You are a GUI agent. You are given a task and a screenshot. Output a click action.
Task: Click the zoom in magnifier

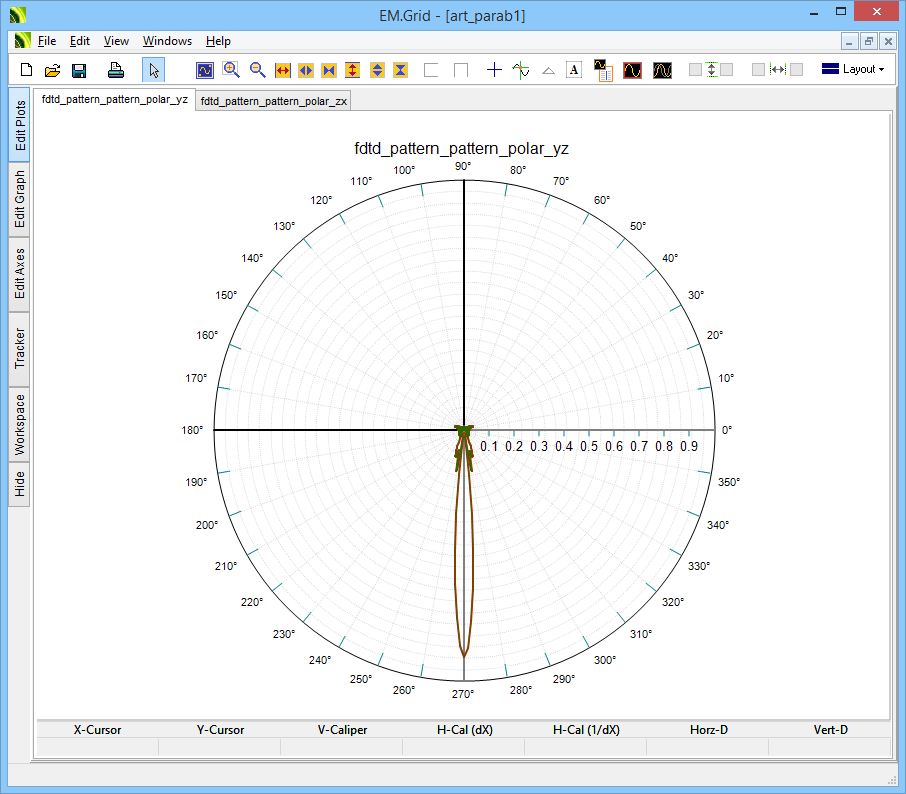(x=231, y=70)
